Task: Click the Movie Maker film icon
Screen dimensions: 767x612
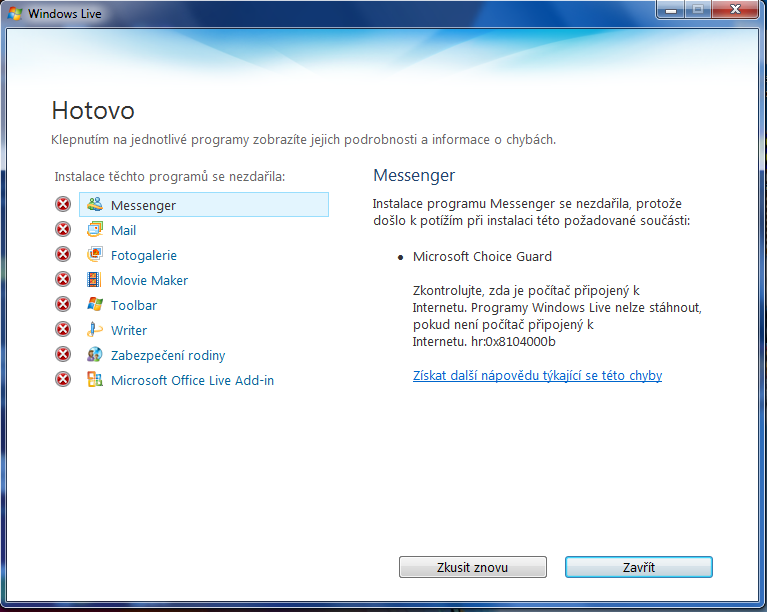Action: click(x=95, y=280)
